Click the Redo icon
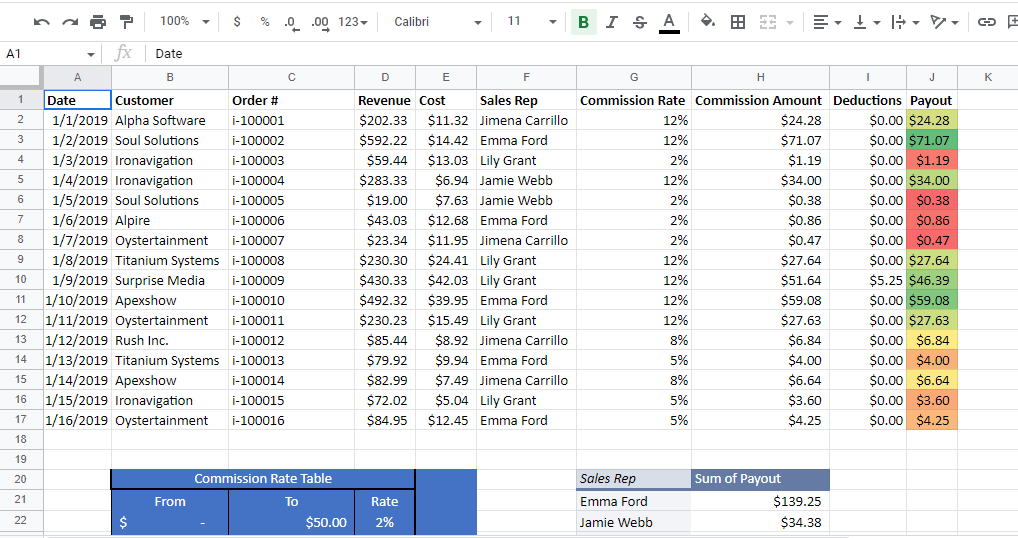 (69, 22)
